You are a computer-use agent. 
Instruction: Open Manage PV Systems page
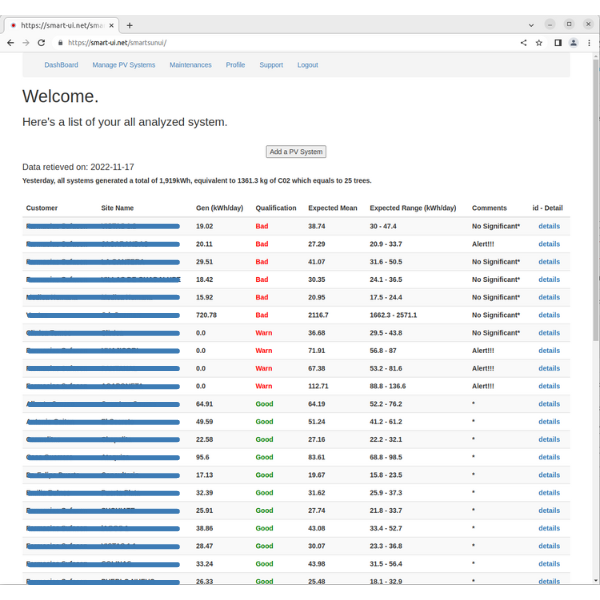coord(124,65)
